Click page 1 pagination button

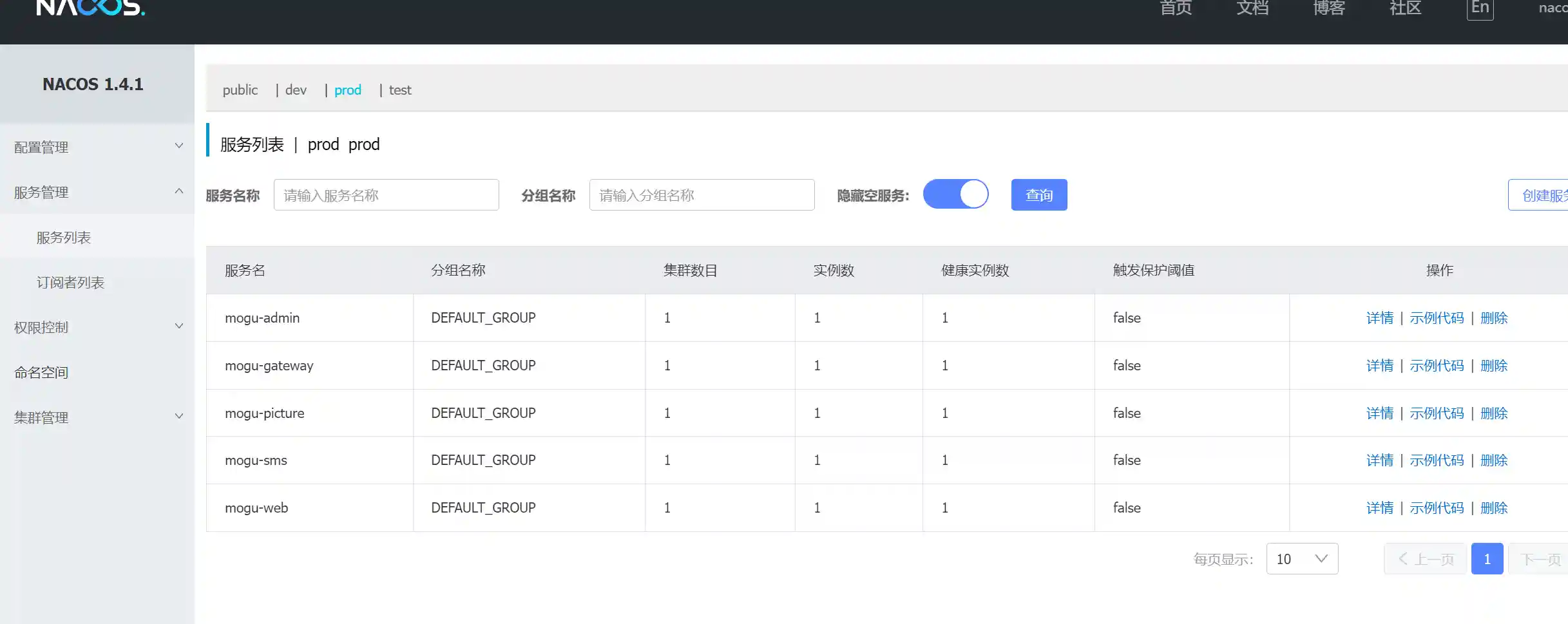[x=1487, y=559]
